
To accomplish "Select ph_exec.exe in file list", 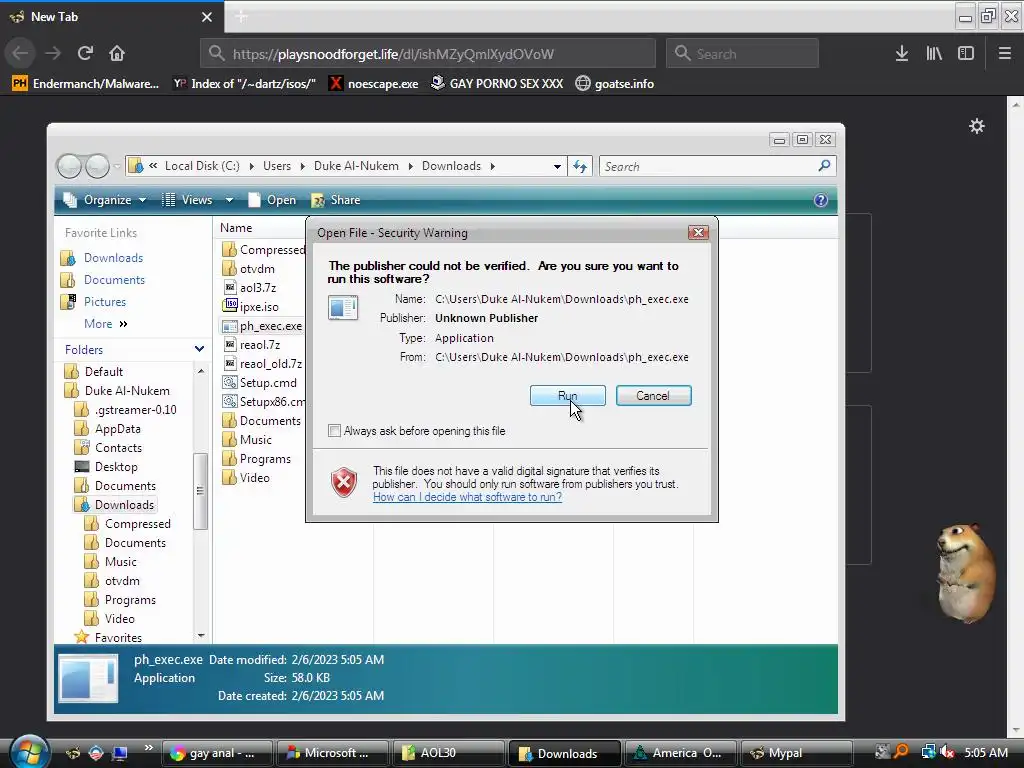I will coord(270,325).
